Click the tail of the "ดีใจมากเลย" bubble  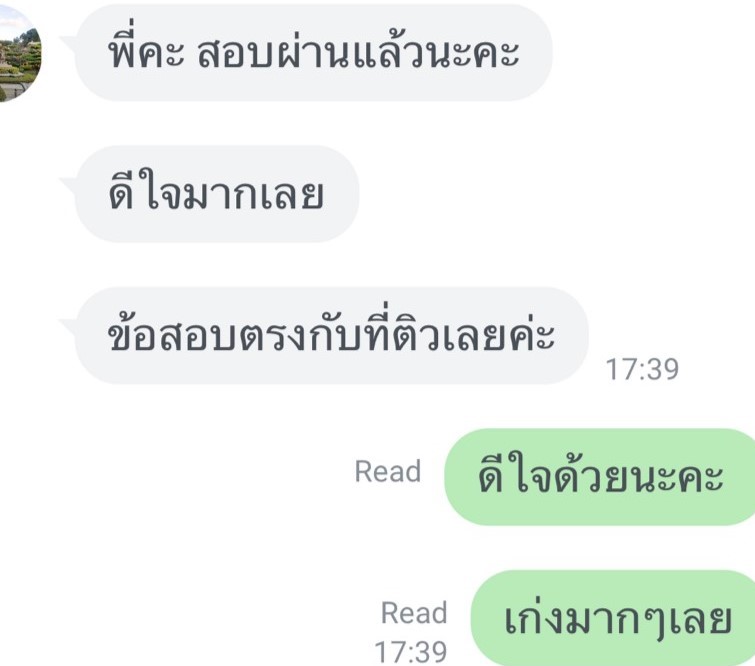(x=68, y=184)
